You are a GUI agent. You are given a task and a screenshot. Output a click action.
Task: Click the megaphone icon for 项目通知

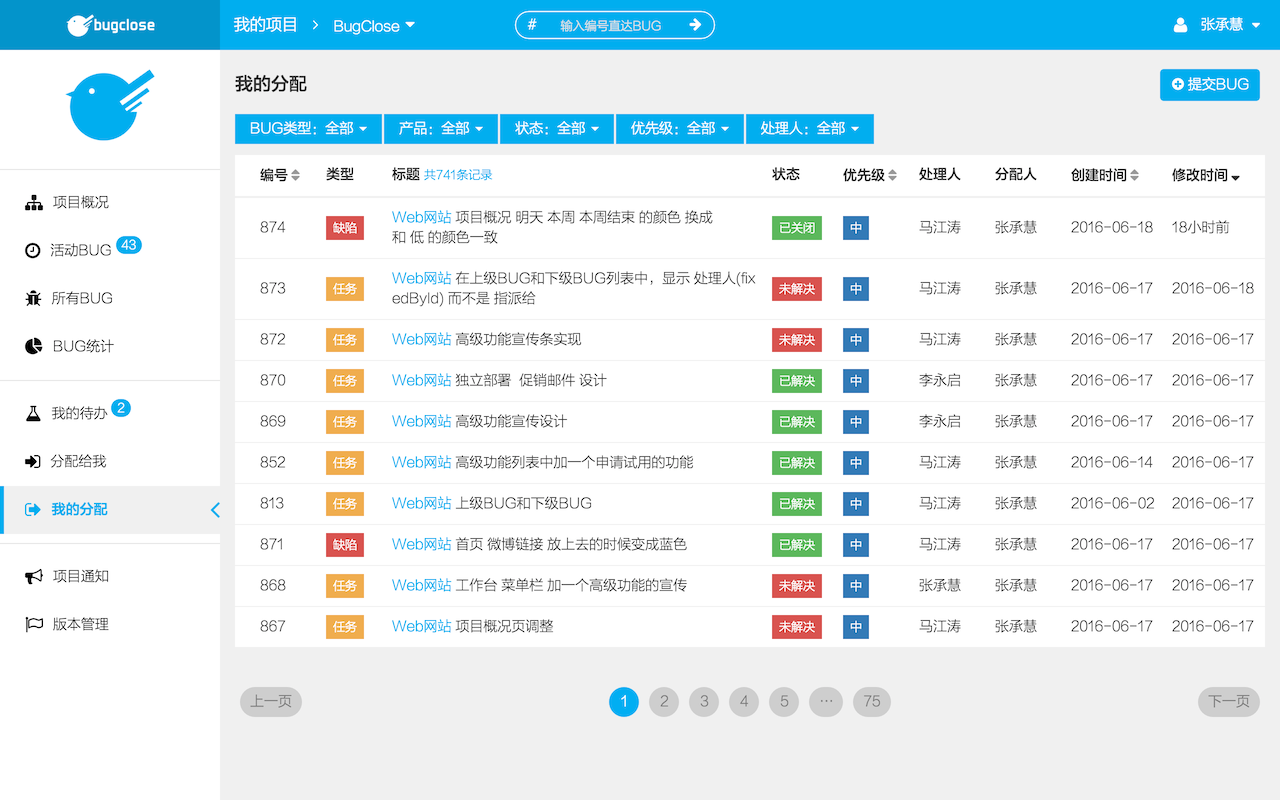(x=34, y=576)
